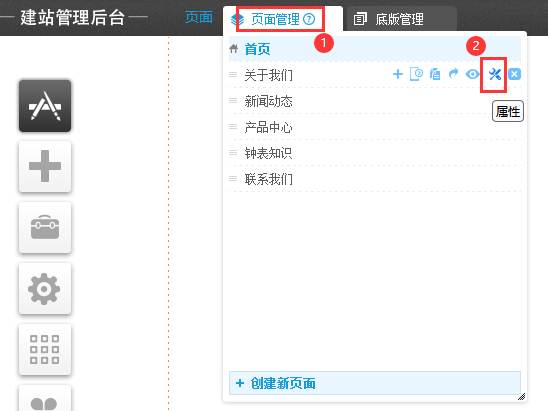Open the toolbox briefcase sidebar icon

pyautogui.click(x=45, y=228)
